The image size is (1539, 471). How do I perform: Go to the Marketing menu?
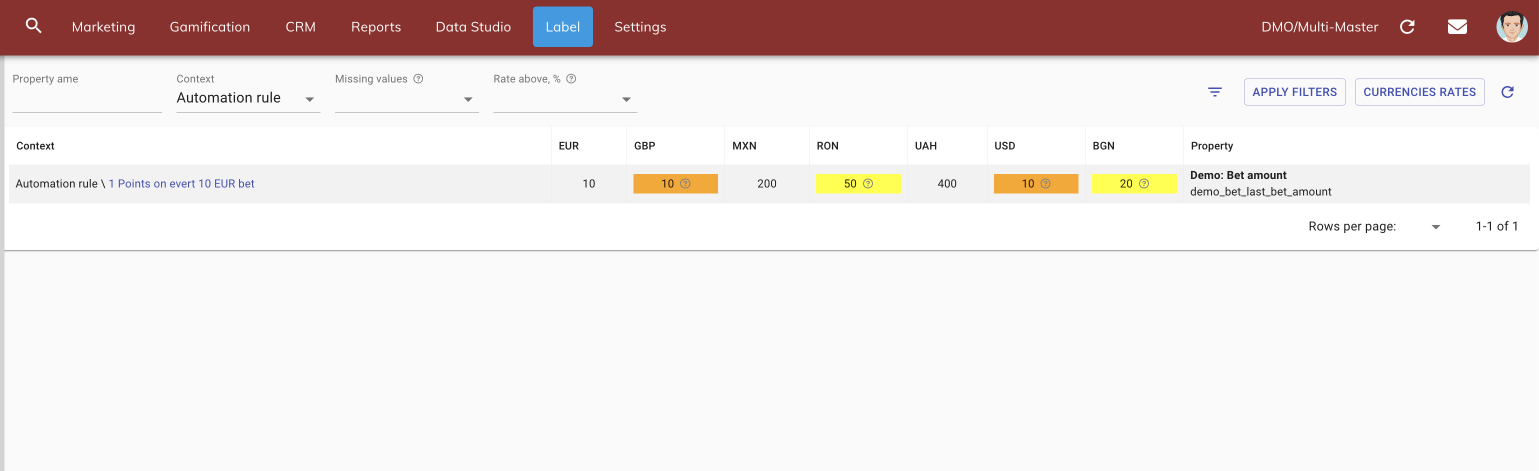point(103,27)
